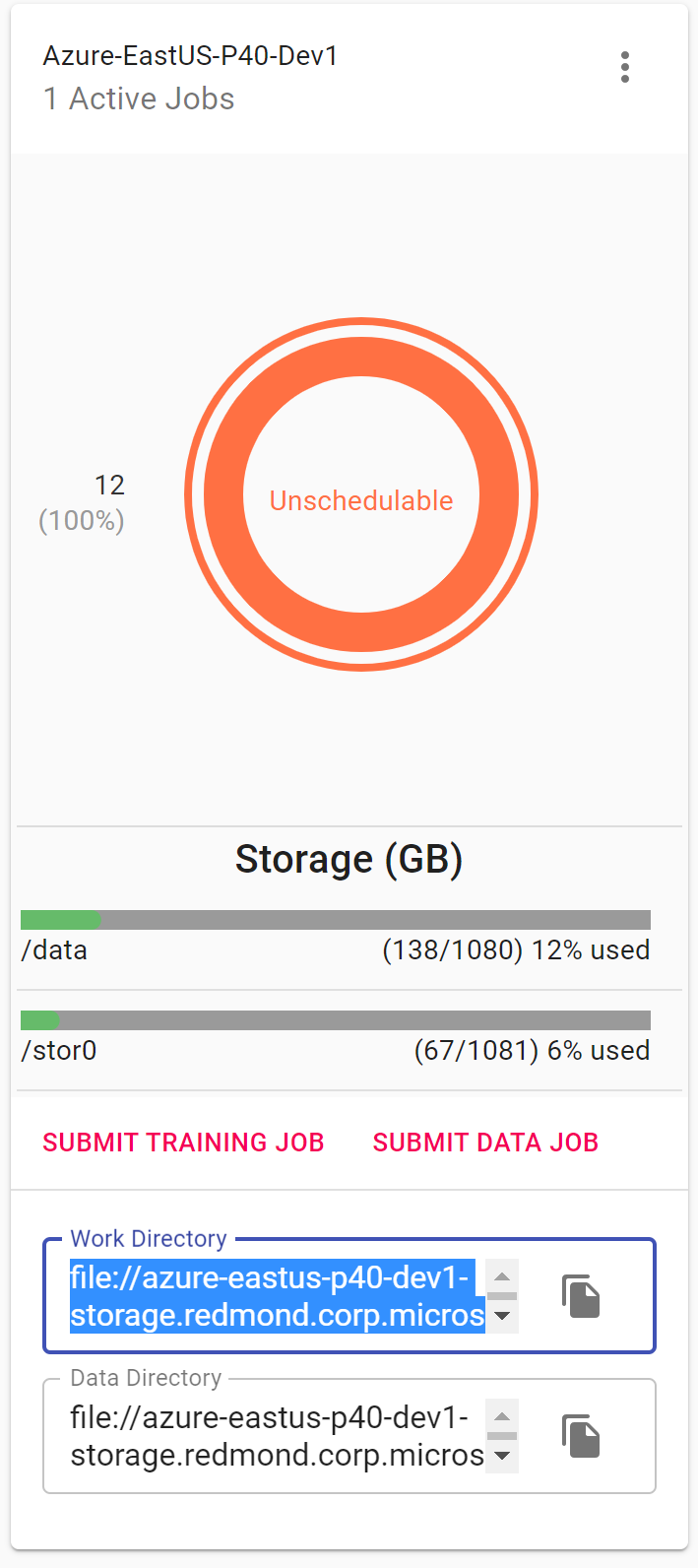Click the down stepper beside Data Directory
Screen dimensions: 698x1568
click(502, 1457)
